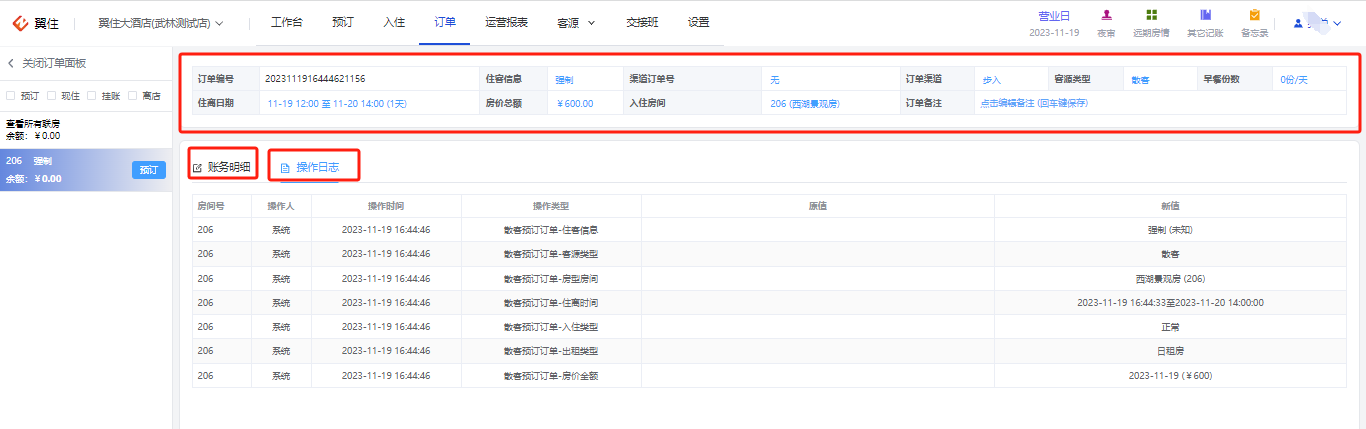
Task: Open the 夜审 night audit icon
Action: (1106, 15)
